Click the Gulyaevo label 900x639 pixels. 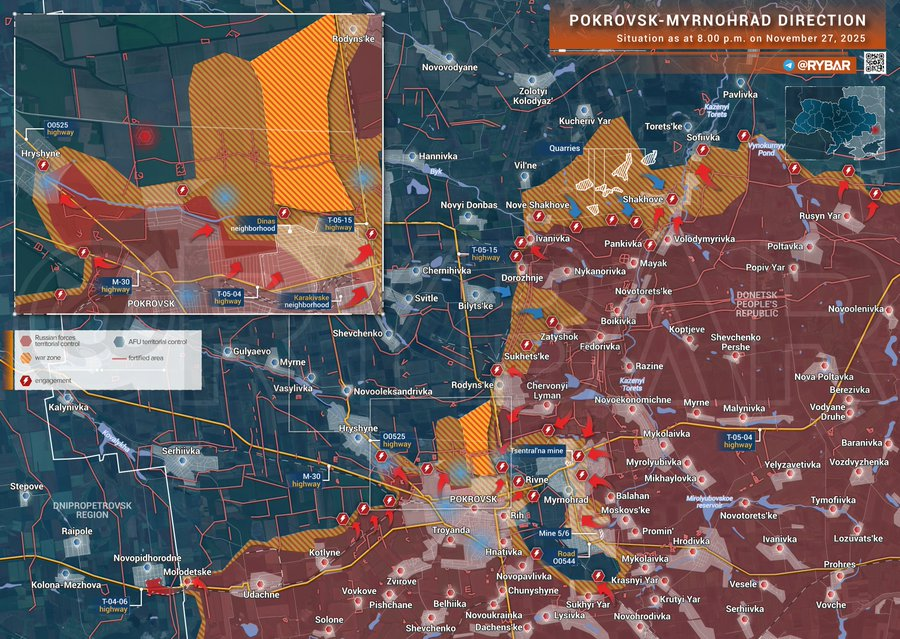[x=251, y=351]
